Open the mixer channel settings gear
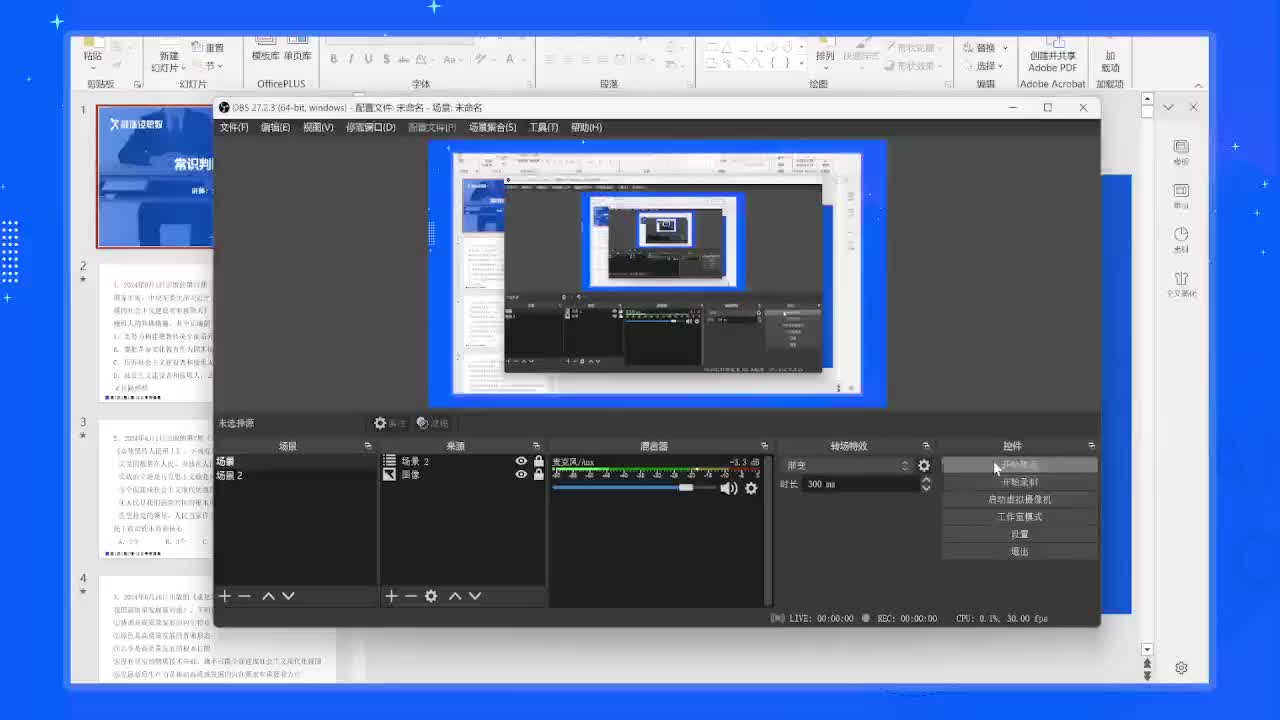 [x=751, y=488]
